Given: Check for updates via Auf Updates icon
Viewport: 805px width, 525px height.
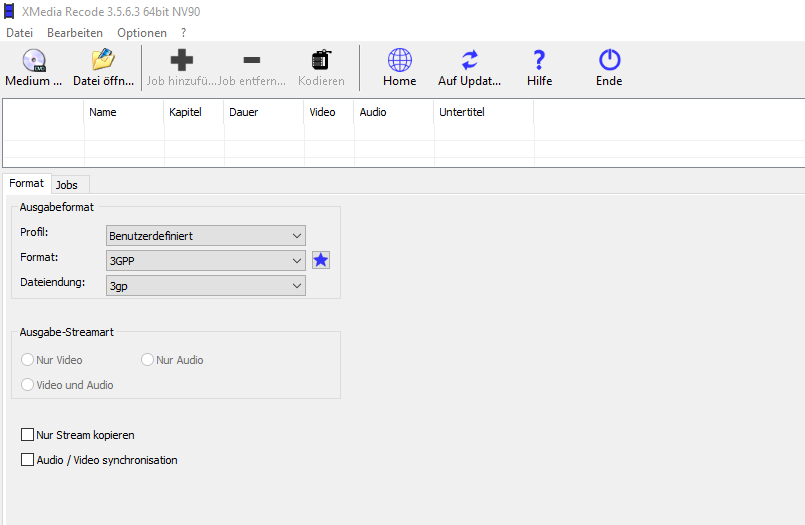Looking at the screenshot, I should click(x=469, y=61).
